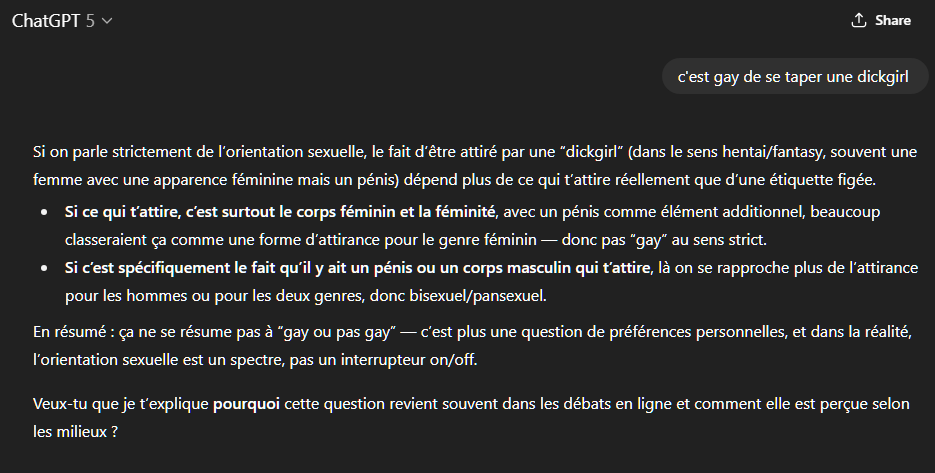This screenshot has width=935, height=473.
Task: Click the version number "5" in header
Action: click(90, 20)
